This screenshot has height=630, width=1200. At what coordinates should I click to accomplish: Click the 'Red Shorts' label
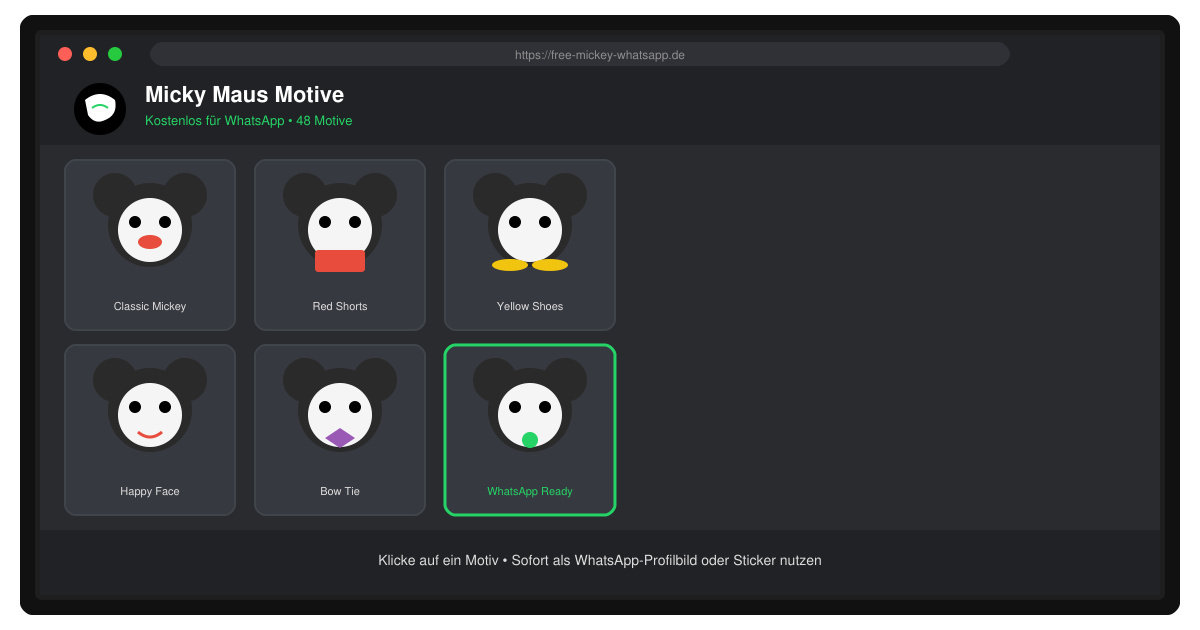pyautogui.click(x=340, y=306)
